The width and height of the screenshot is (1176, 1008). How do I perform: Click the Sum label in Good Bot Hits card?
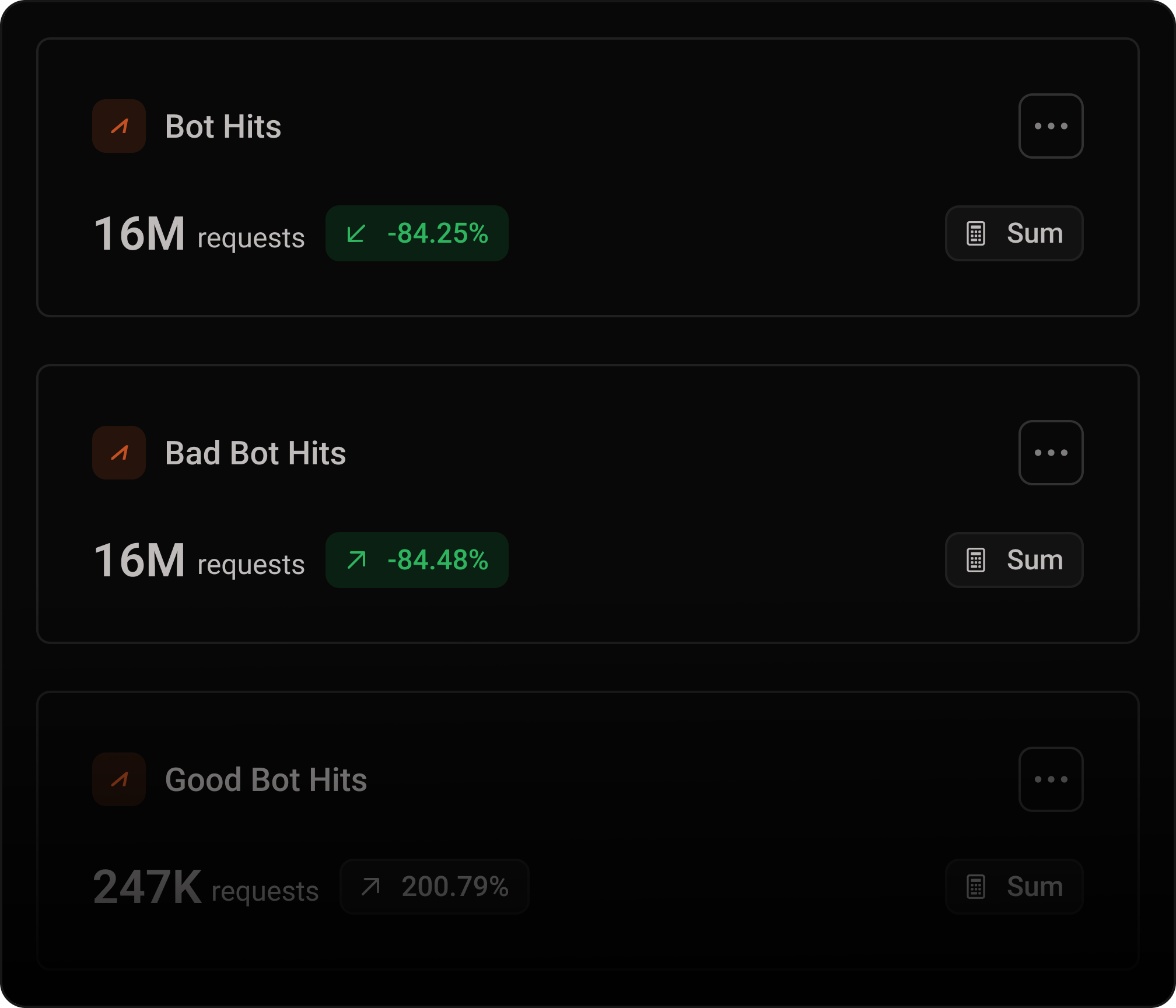click(1035, 887)
